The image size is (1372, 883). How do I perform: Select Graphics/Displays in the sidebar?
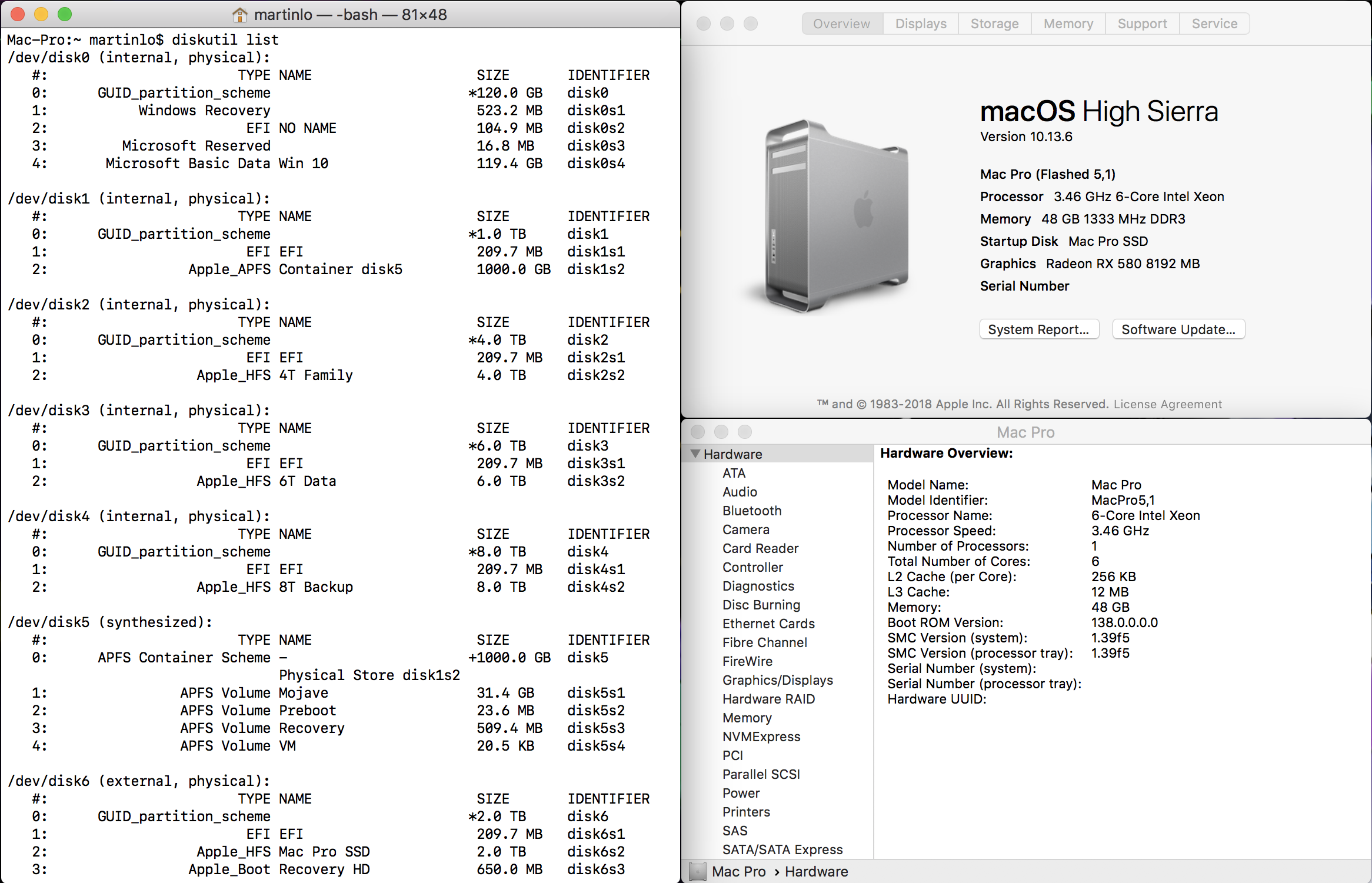click(777, 680)
